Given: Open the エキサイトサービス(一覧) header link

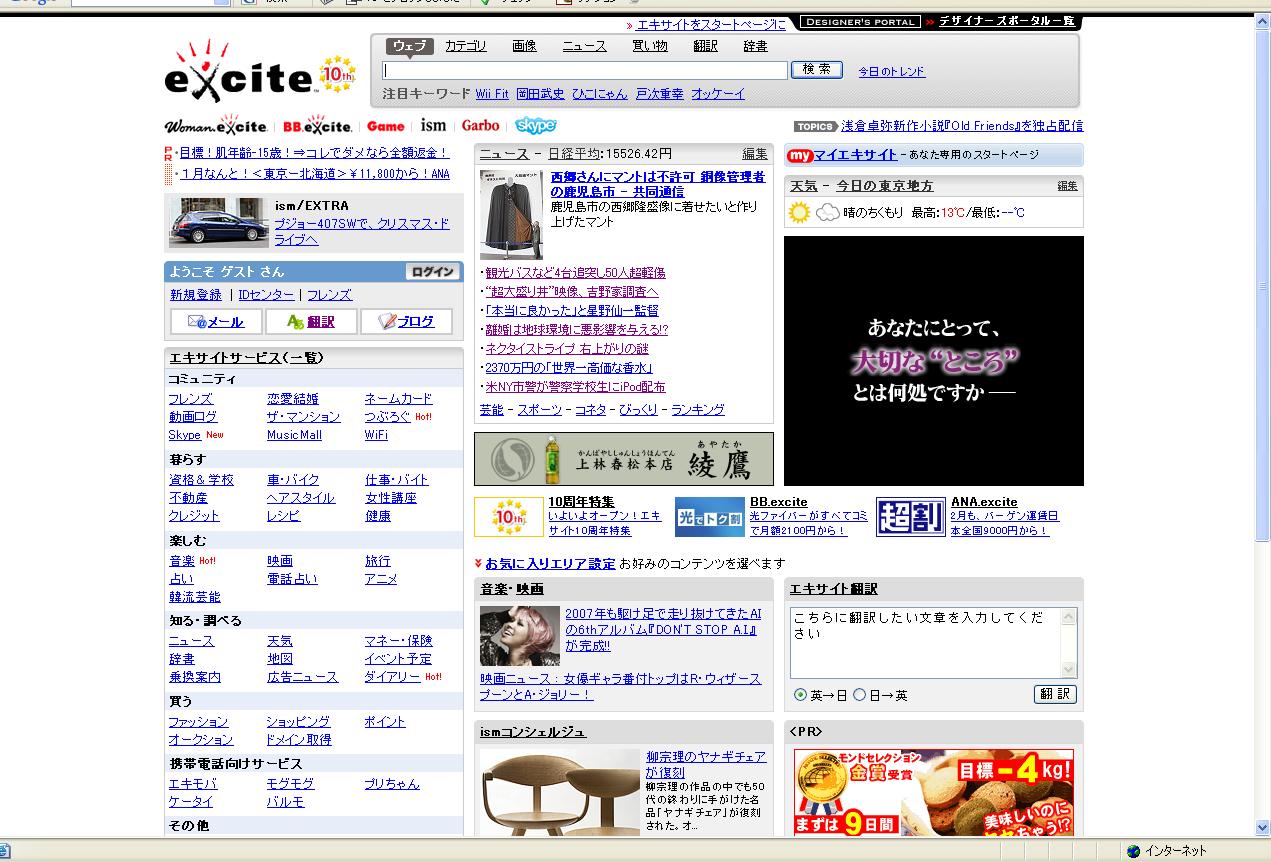Looking at the screenshot, I should click(x=246, y=358).
